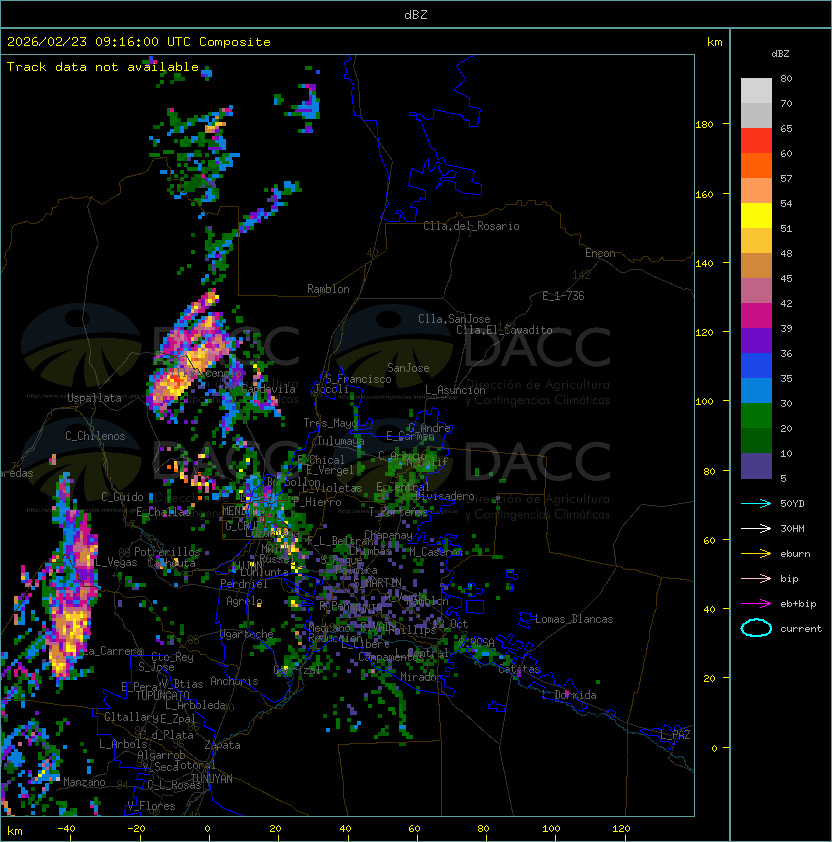This screenshot has width=832, height=842.
Task: Select the gray 70-65 dBZ swatch
Action: pos(756,115)
